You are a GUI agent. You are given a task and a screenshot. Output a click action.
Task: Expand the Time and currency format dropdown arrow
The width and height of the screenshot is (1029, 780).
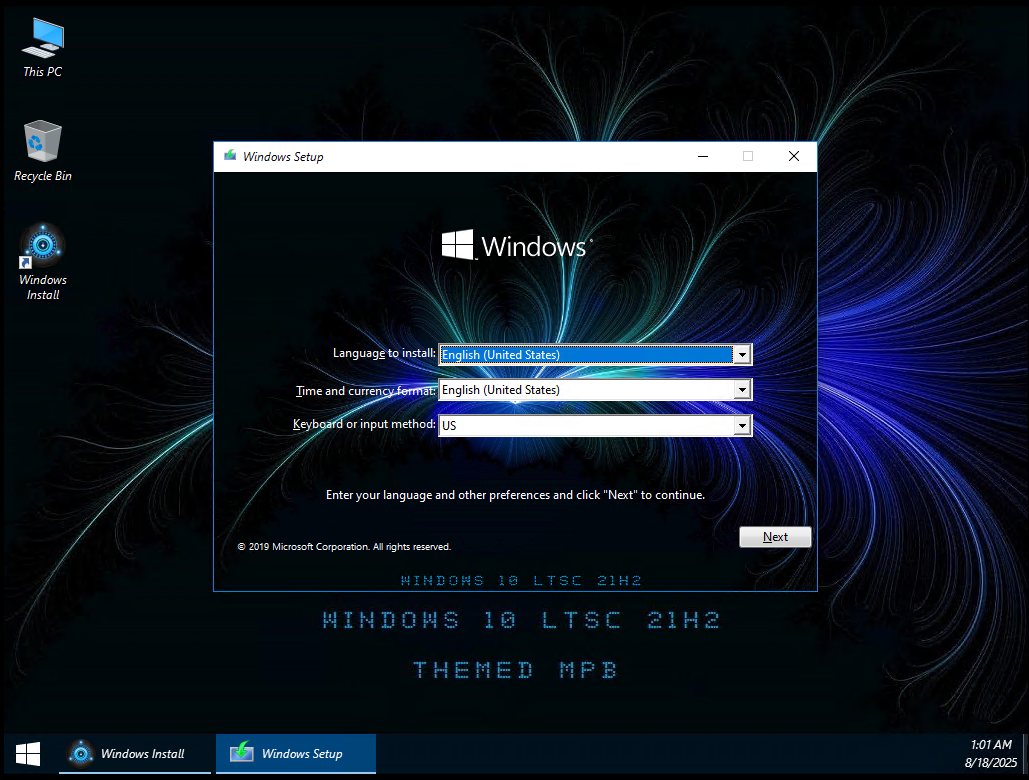742,390
